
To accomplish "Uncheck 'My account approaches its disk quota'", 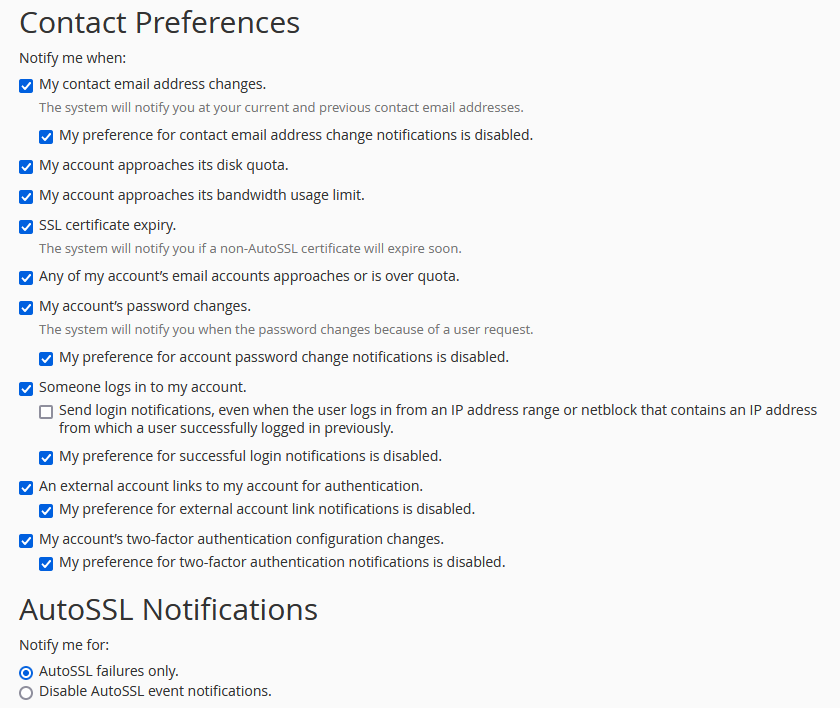I will click(26, 167).
